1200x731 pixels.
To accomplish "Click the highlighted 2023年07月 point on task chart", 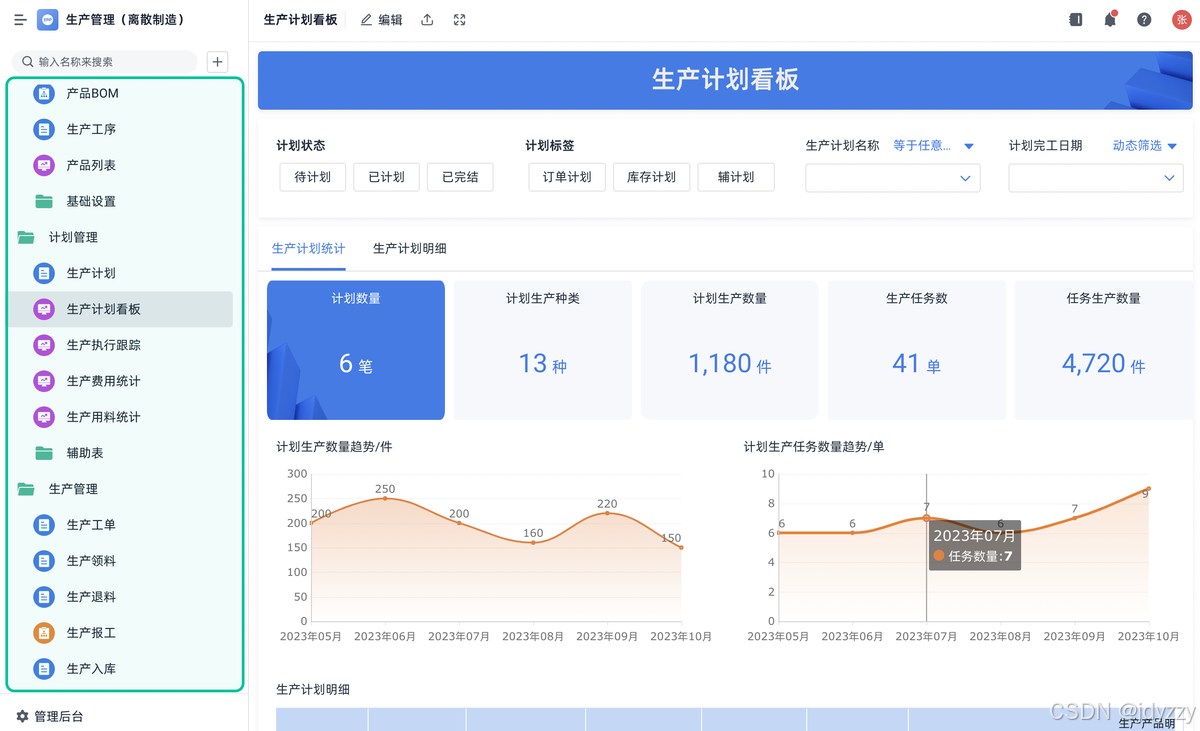I will [x=927, y=518].
